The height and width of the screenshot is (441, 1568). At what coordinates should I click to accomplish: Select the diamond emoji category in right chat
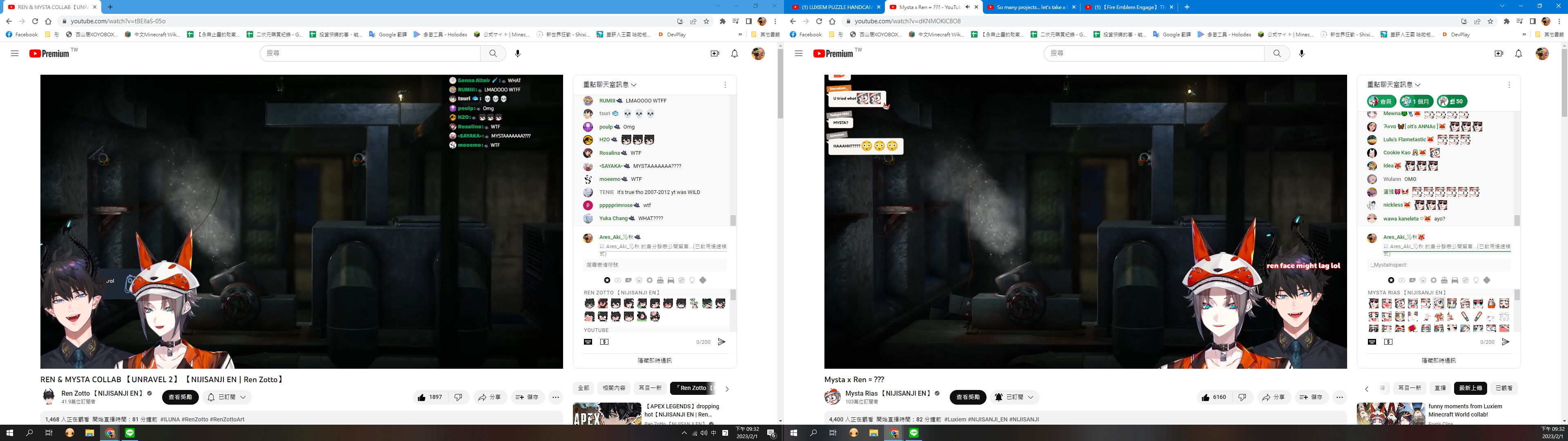pyautogui.click(x=1487, y=280)
